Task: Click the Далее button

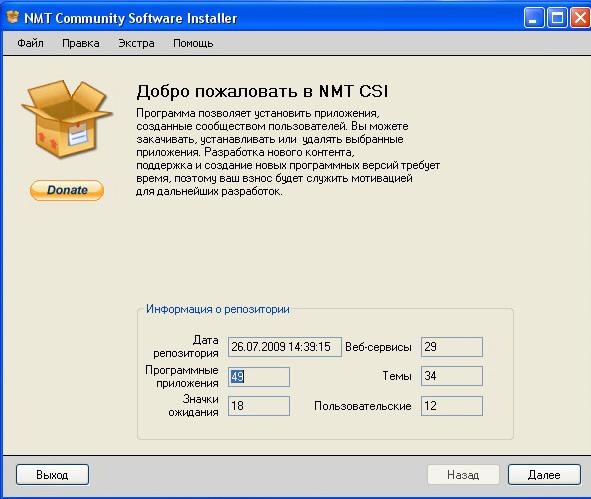Action: click(544, 475)
